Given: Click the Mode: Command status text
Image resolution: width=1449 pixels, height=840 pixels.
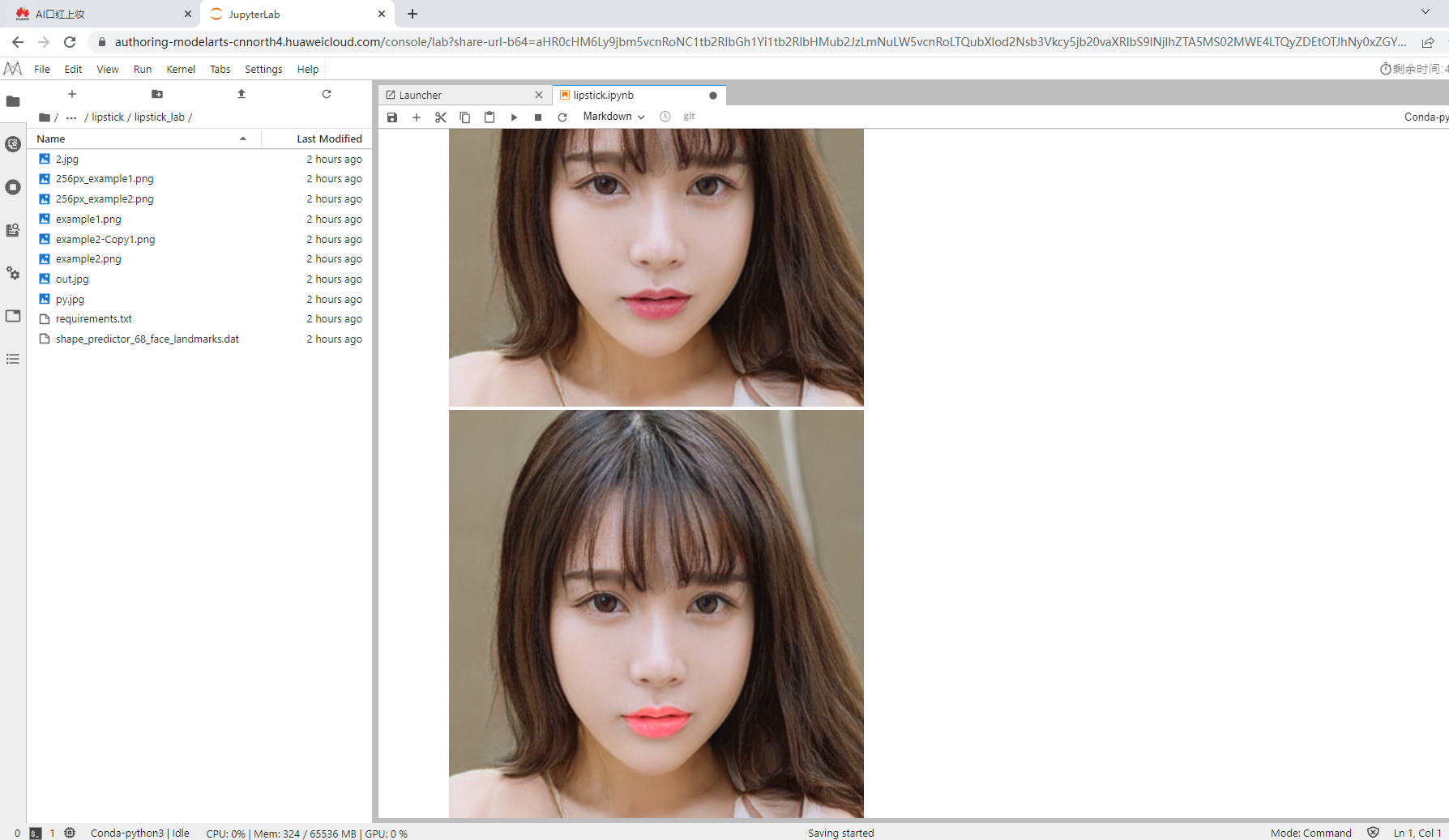Looking at the screenshot, I should point(1311,833).
